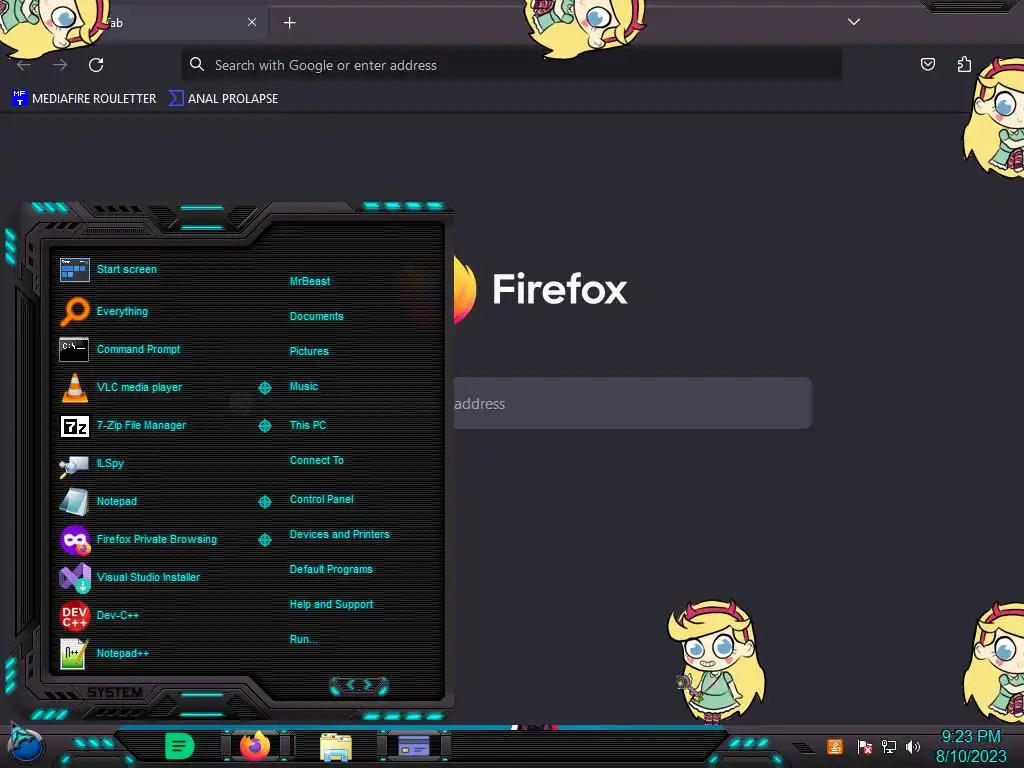The height and width of the screenshot is (768, 1024).
Task: Expand VLC media player jump list arrow
Action: click(264, 388)
